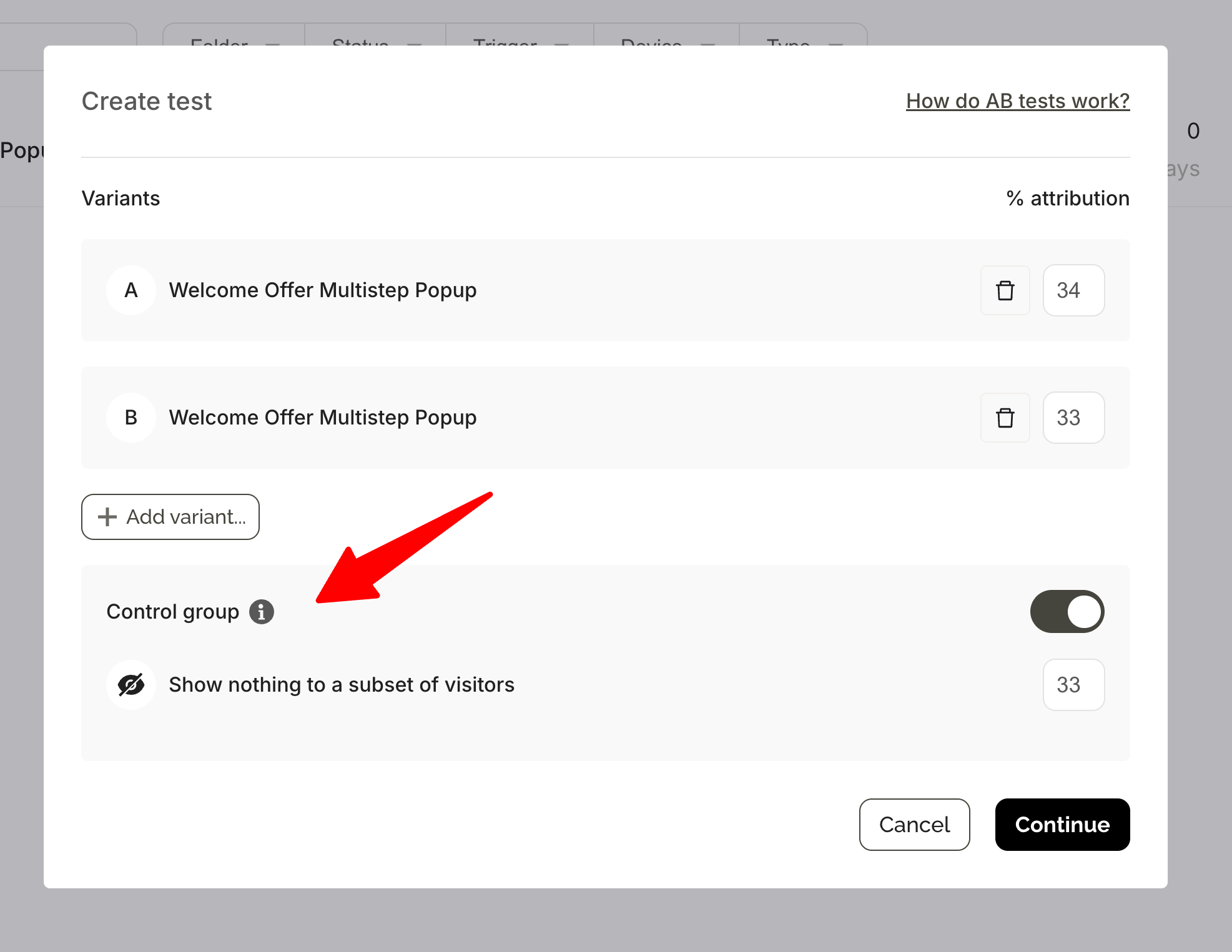Open the How do AB tests work link
The image size is (1232, 952).
1017,101
